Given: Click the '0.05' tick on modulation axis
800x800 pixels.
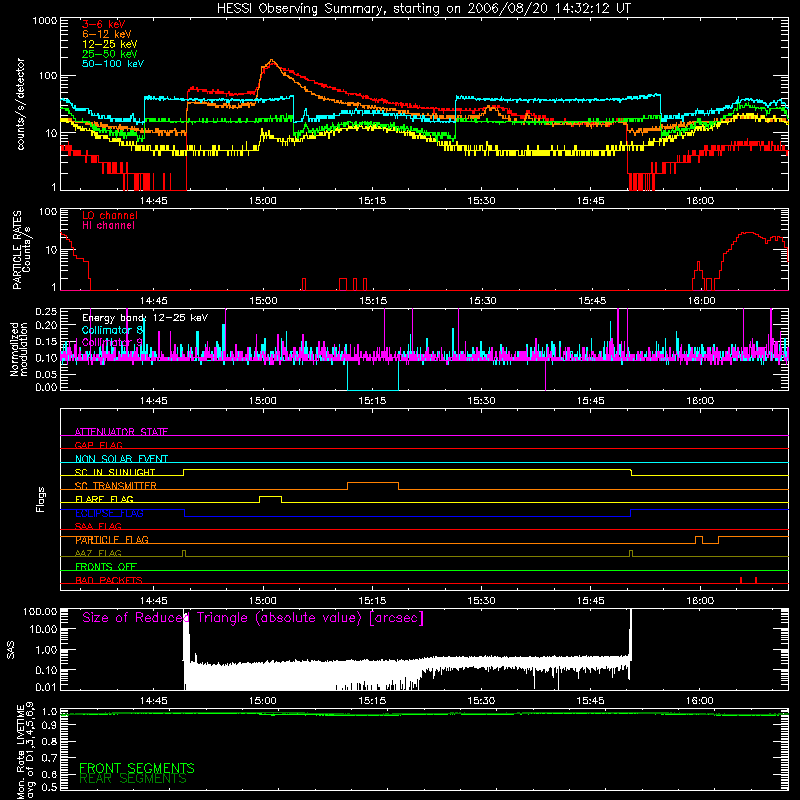Looking at the screenshot, I should coord(46,374).
